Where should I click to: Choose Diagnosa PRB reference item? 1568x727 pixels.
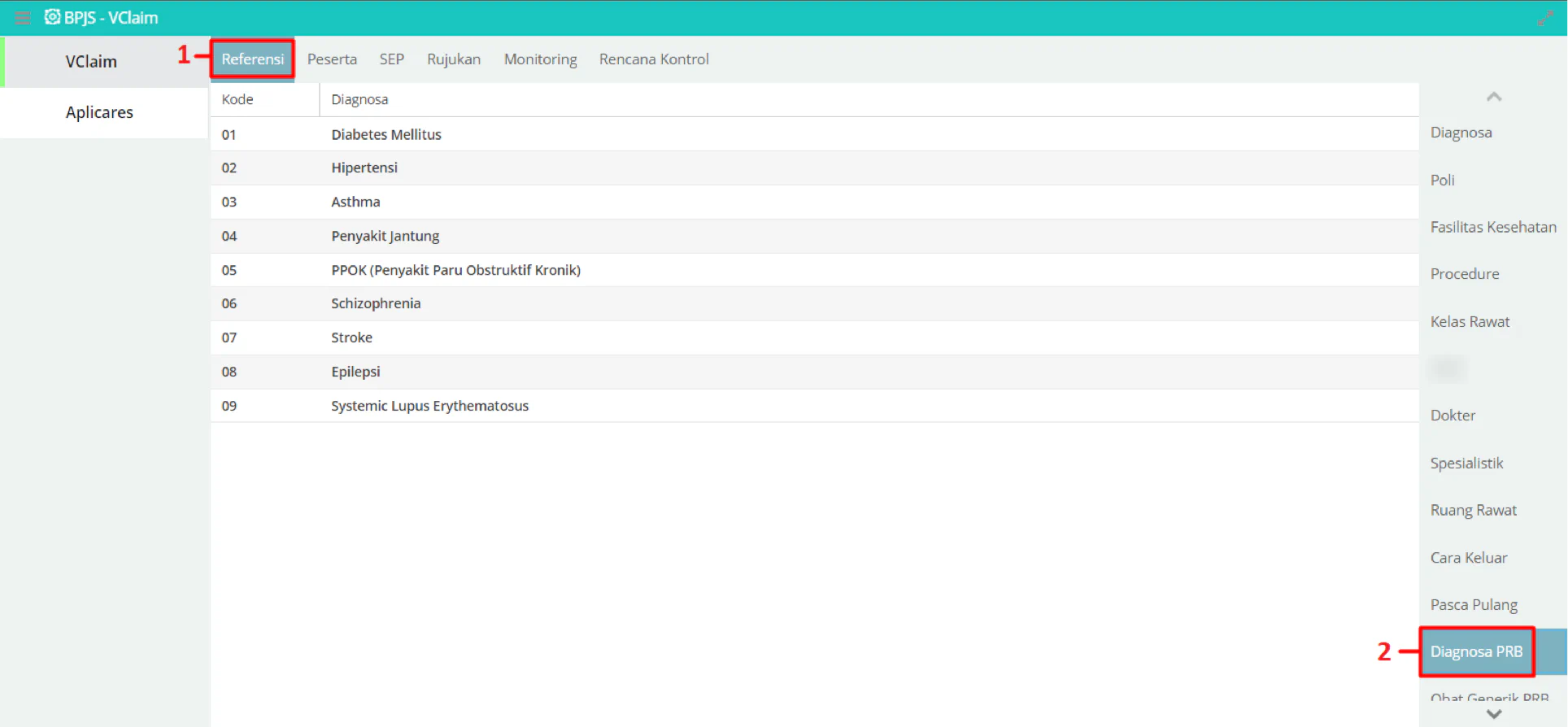tap(1476, 651)
